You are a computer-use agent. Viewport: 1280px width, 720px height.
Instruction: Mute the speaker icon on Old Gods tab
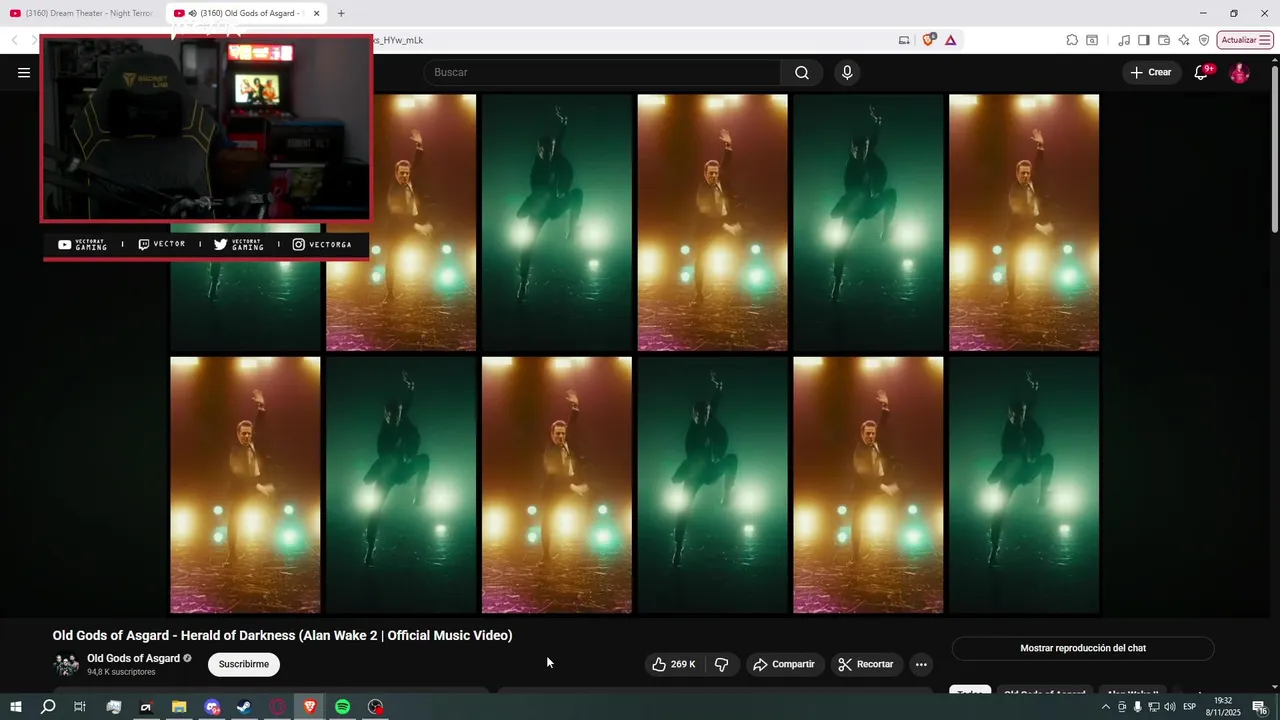click(x=192, y=13)
